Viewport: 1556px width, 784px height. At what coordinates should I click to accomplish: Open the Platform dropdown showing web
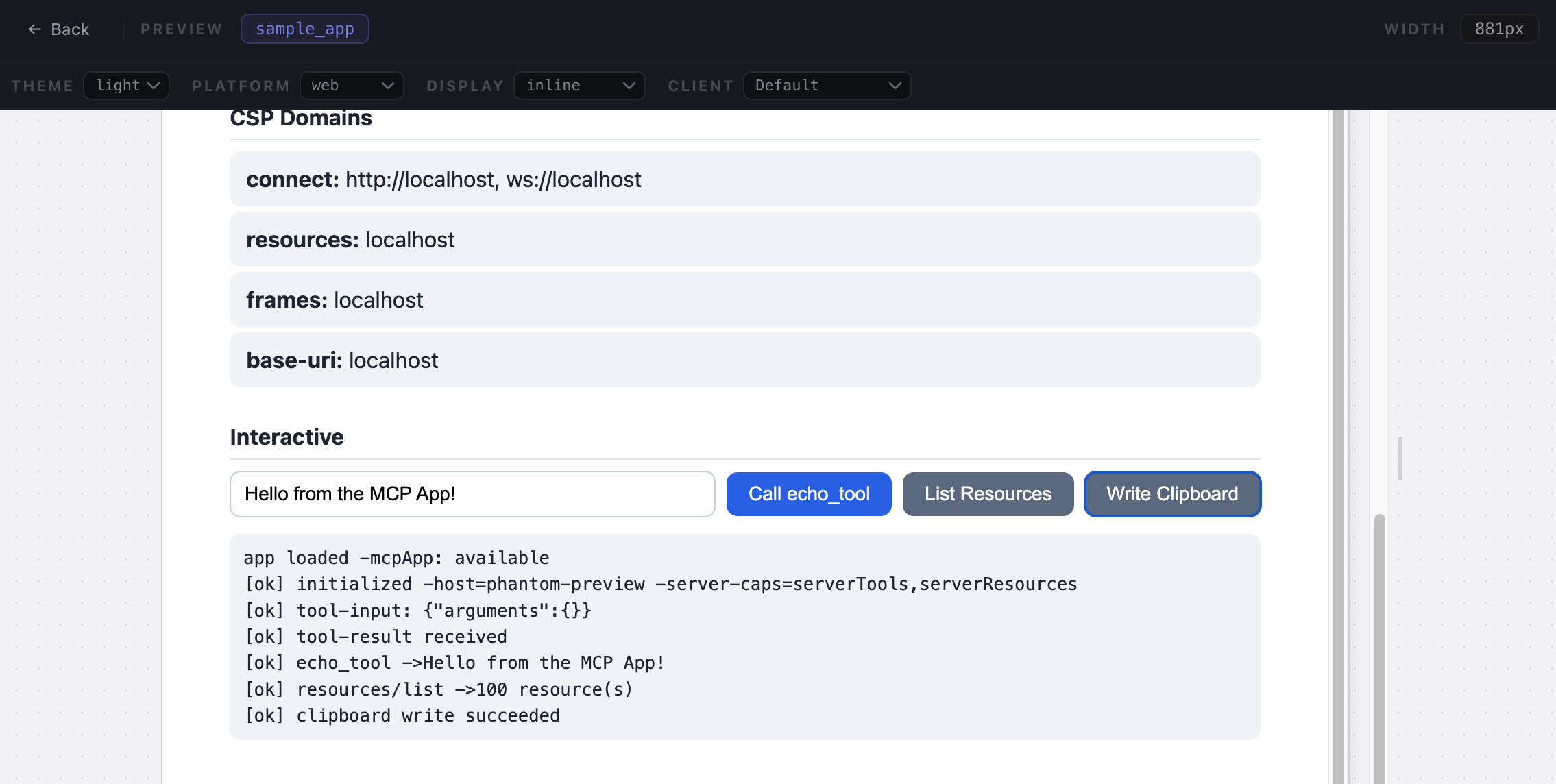352,86
